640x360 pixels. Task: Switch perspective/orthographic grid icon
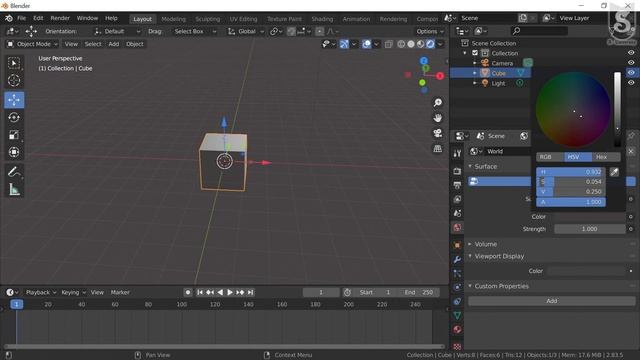438,149
